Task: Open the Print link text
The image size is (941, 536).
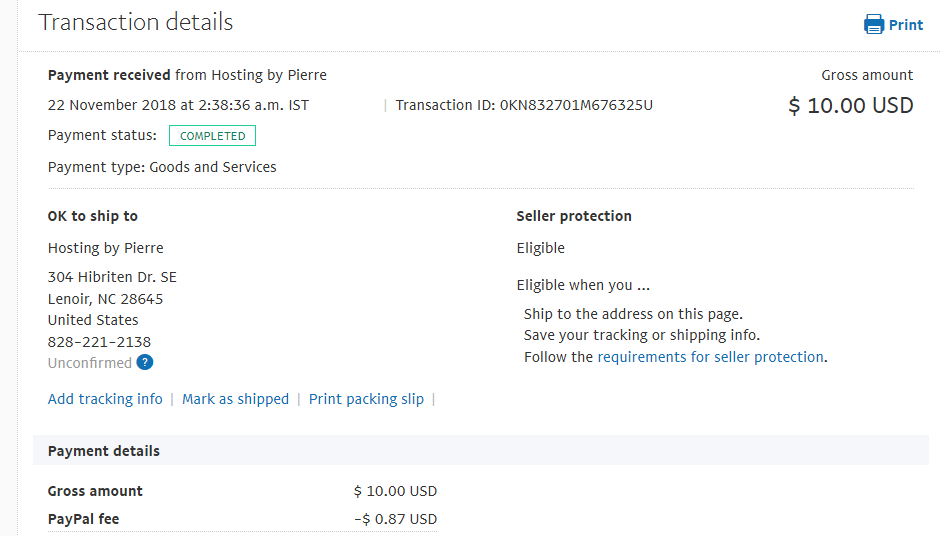Action: click(906, 25)
